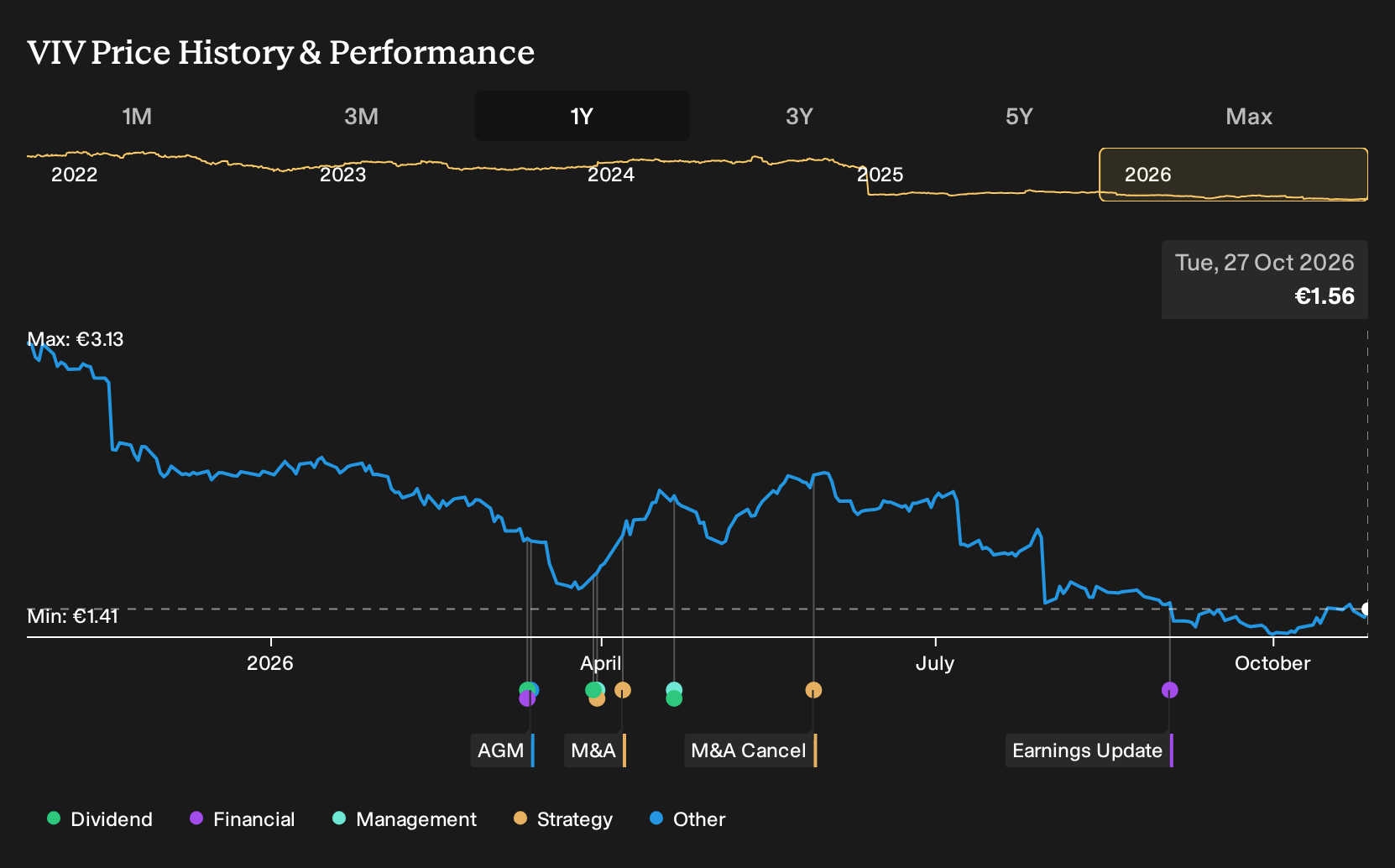This screenshot has width=1395, height=868.
Task: Click the Max: €3.13 label
Action: 76,339
